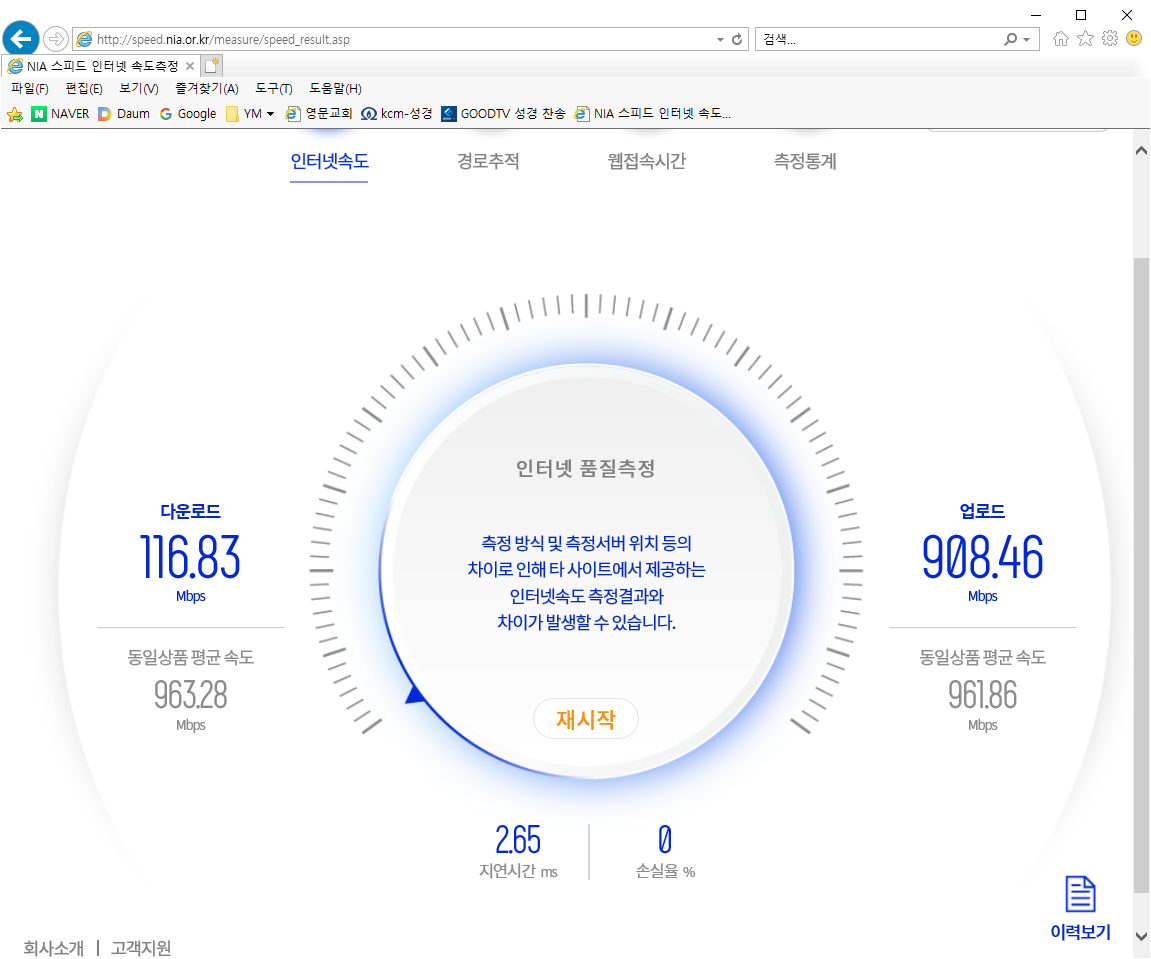Screen dimensions: 1151x959
Task: Click the refresh page icon
Action: click(x=737, y=39)
